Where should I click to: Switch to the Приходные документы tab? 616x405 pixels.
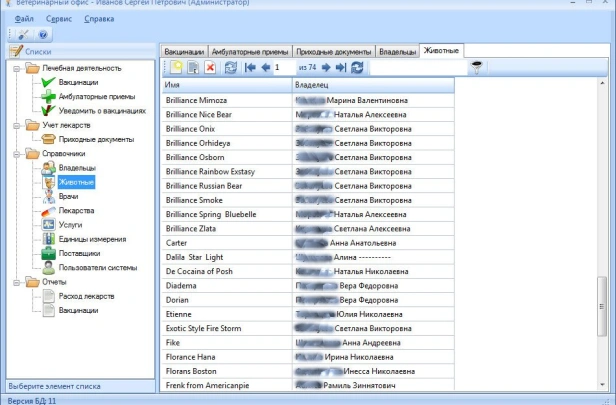pyautogui.click(x=334, y=50)
